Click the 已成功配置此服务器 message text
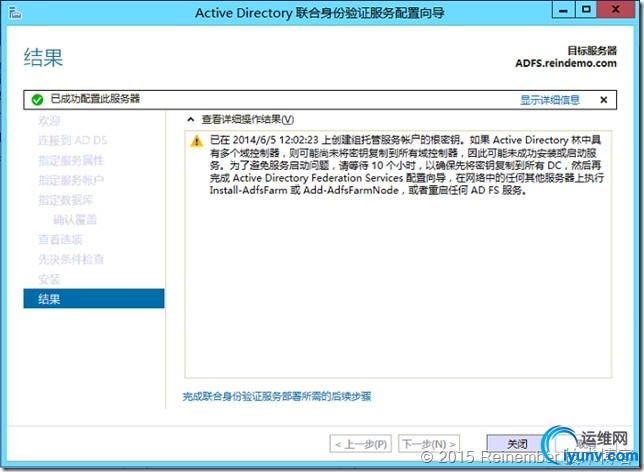 click(95, 99)
